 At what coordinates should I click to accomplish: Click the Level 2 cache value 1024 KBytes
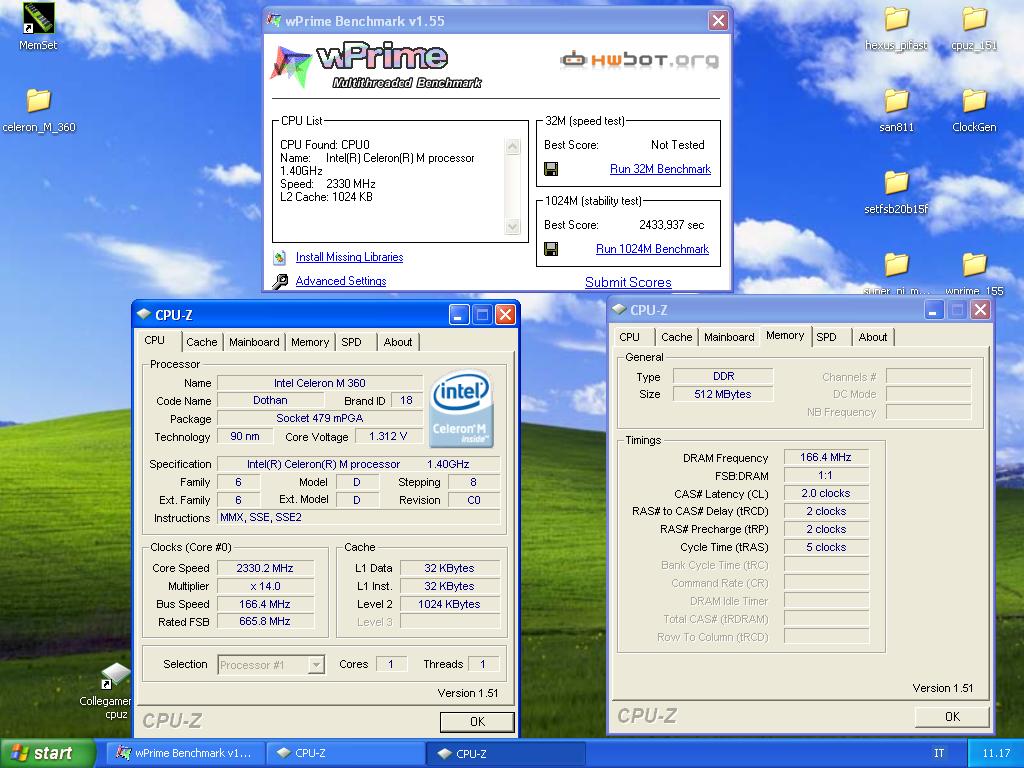click(x=449, y=604)
